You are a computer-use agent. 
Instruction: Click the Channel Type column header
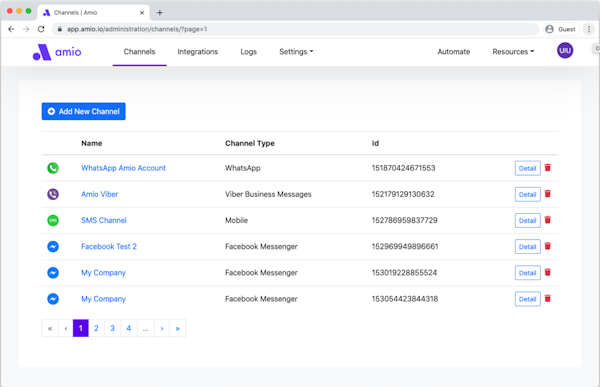[x=250, y=143]
